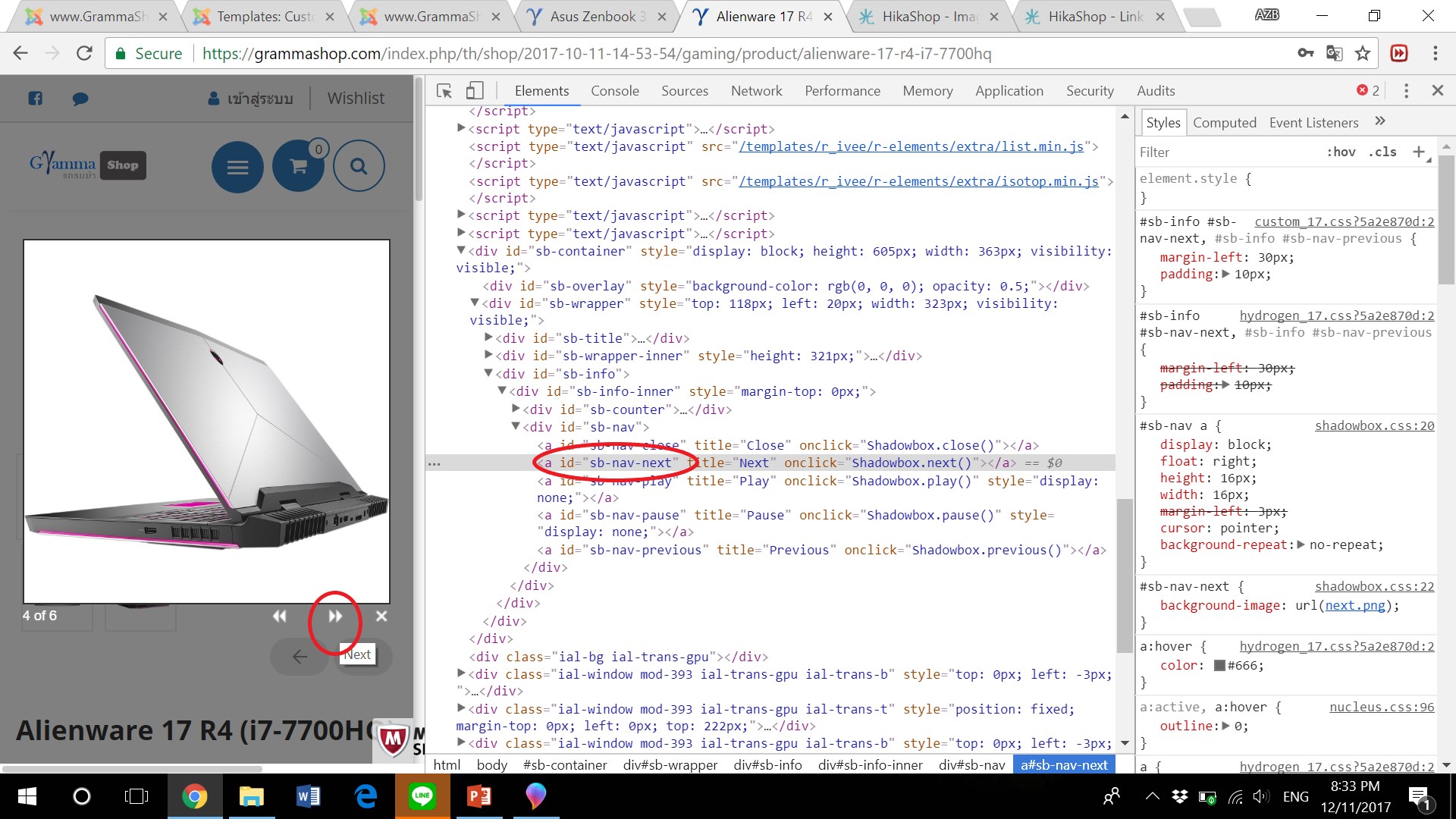
Task: Open the Computed styles tab
Action: (x=1224, y=123)
